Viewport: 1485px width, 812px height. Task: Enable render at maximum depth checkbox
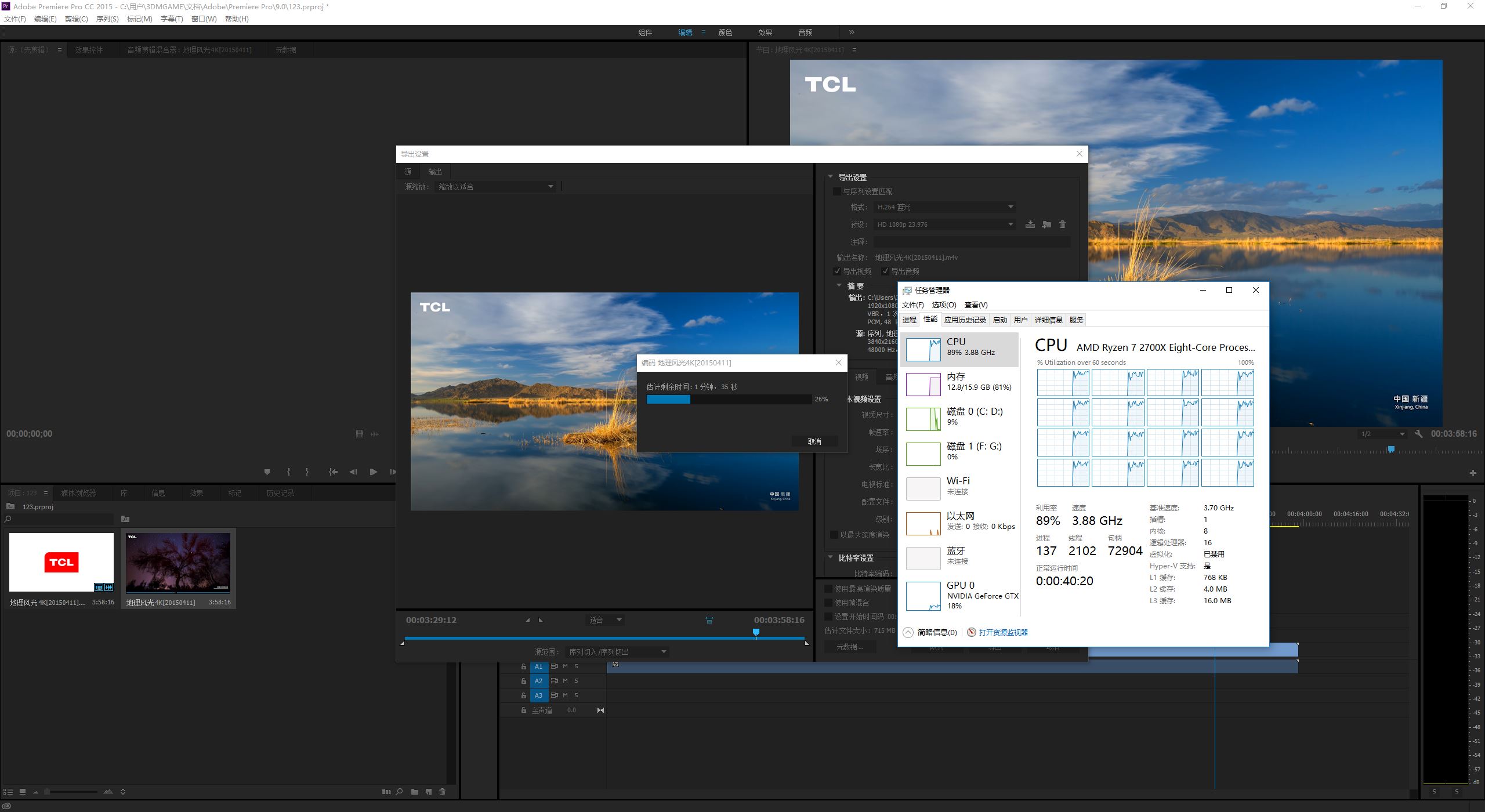pos(834,535)
